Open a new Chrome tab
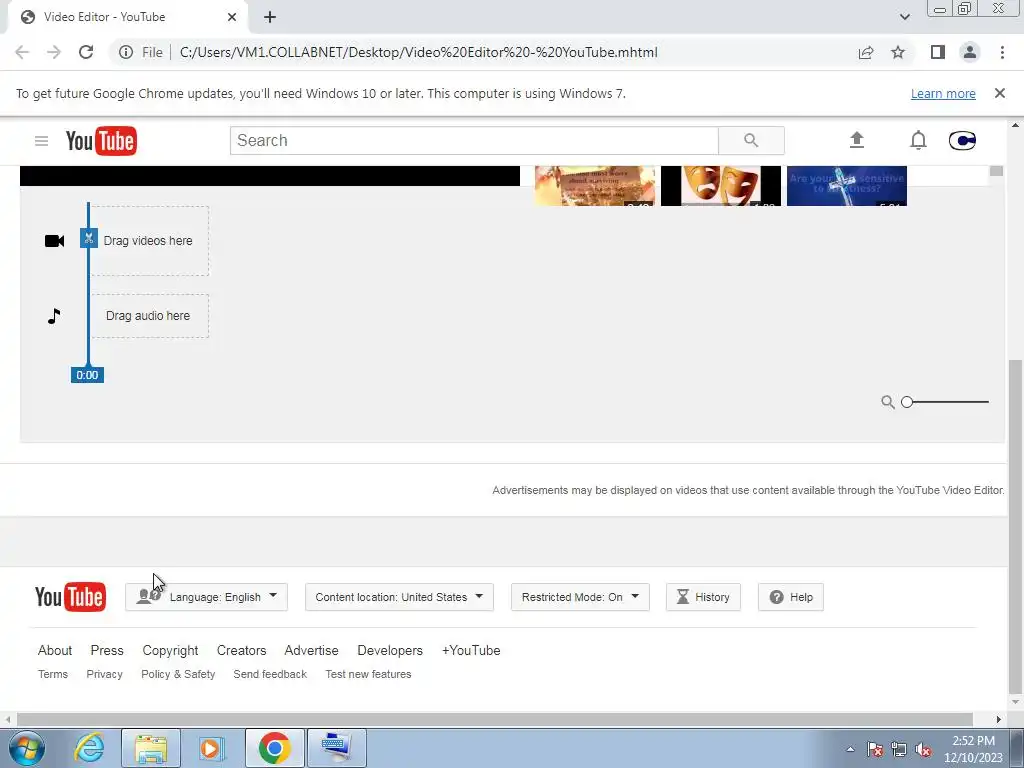This screenshot has width=1024, height=768. point(270,17)
